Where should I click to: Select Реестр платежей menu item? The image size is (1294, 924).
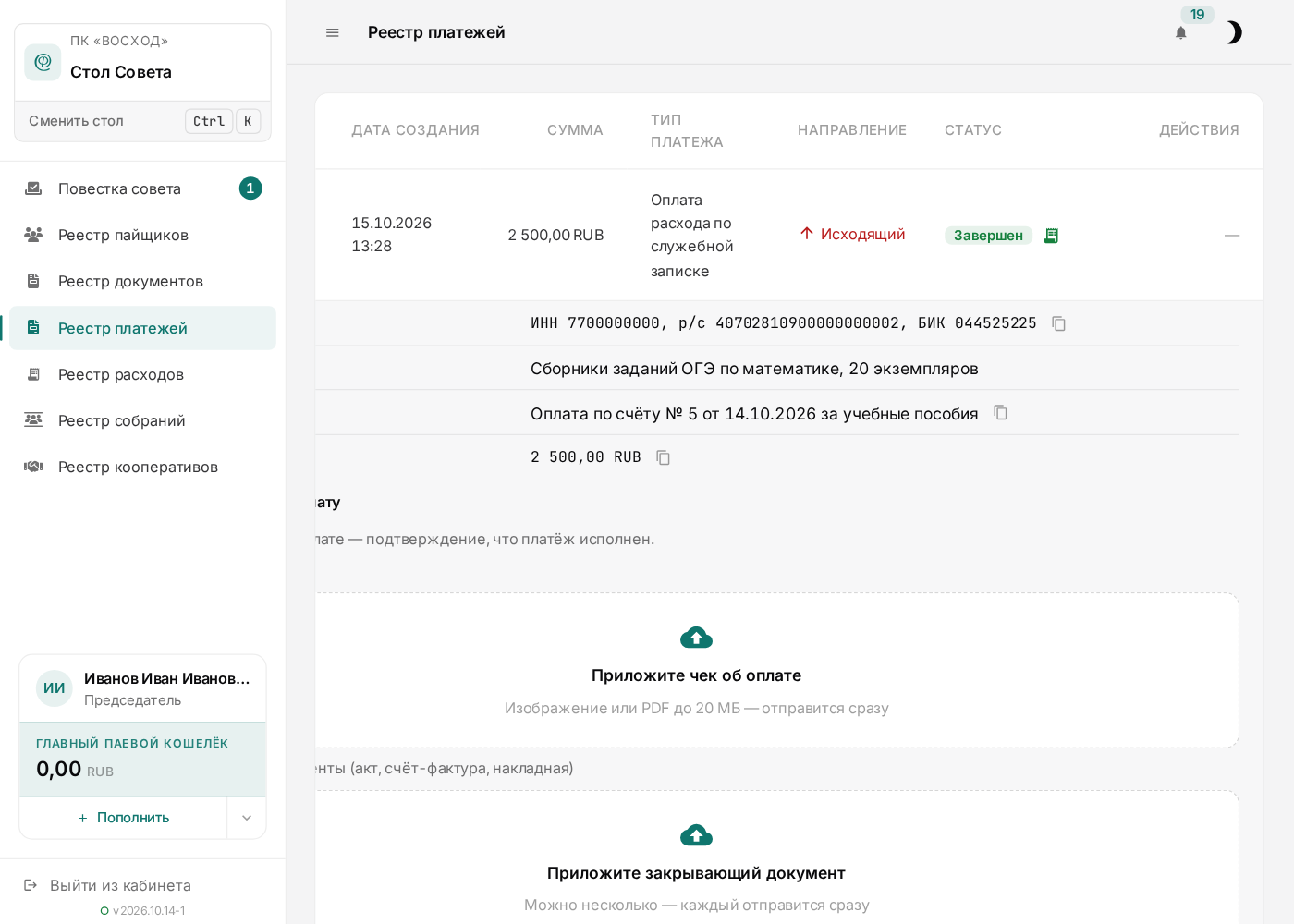pyautogui.click(x=143, y=328)
